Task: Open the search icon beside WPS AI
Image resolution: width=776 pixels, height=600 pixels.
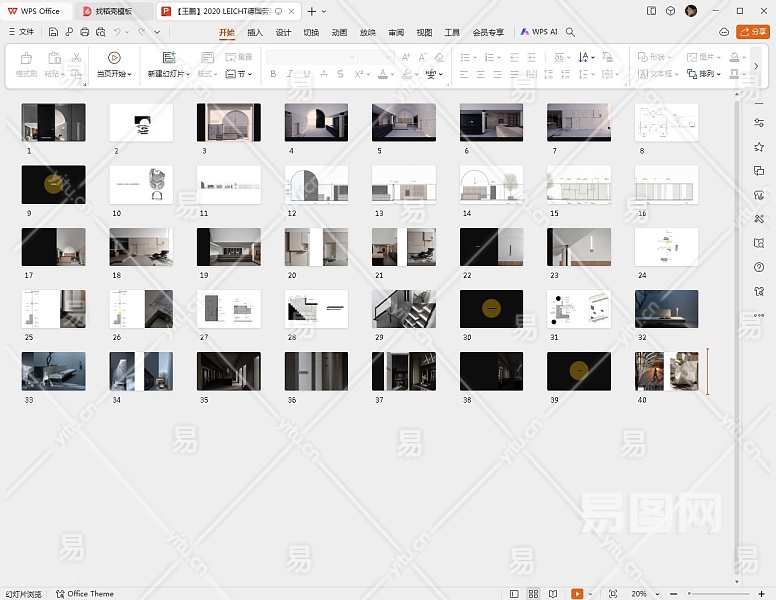Action: coord(571,32)
